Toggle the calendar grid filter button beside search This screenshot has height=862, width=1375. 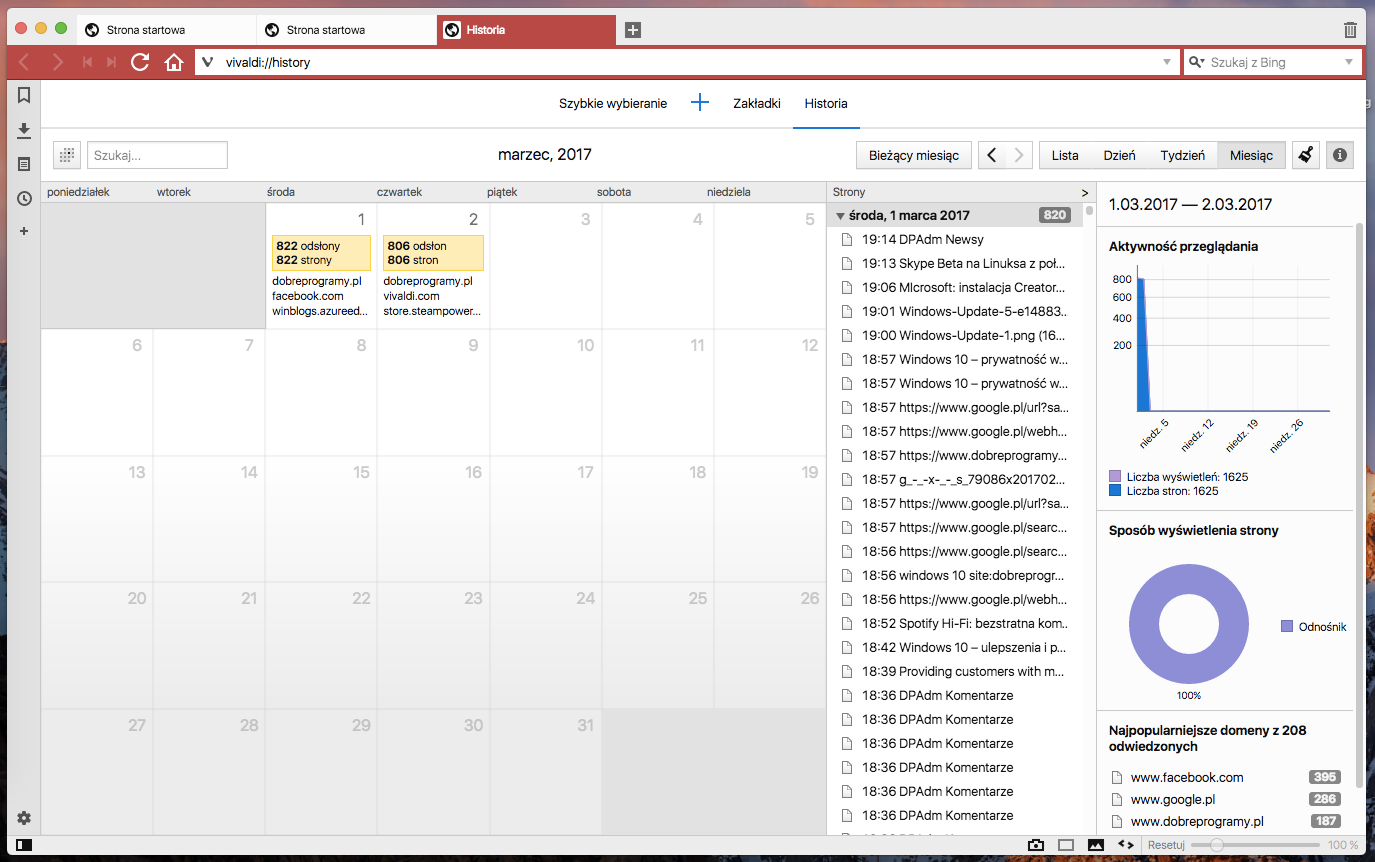67,155
